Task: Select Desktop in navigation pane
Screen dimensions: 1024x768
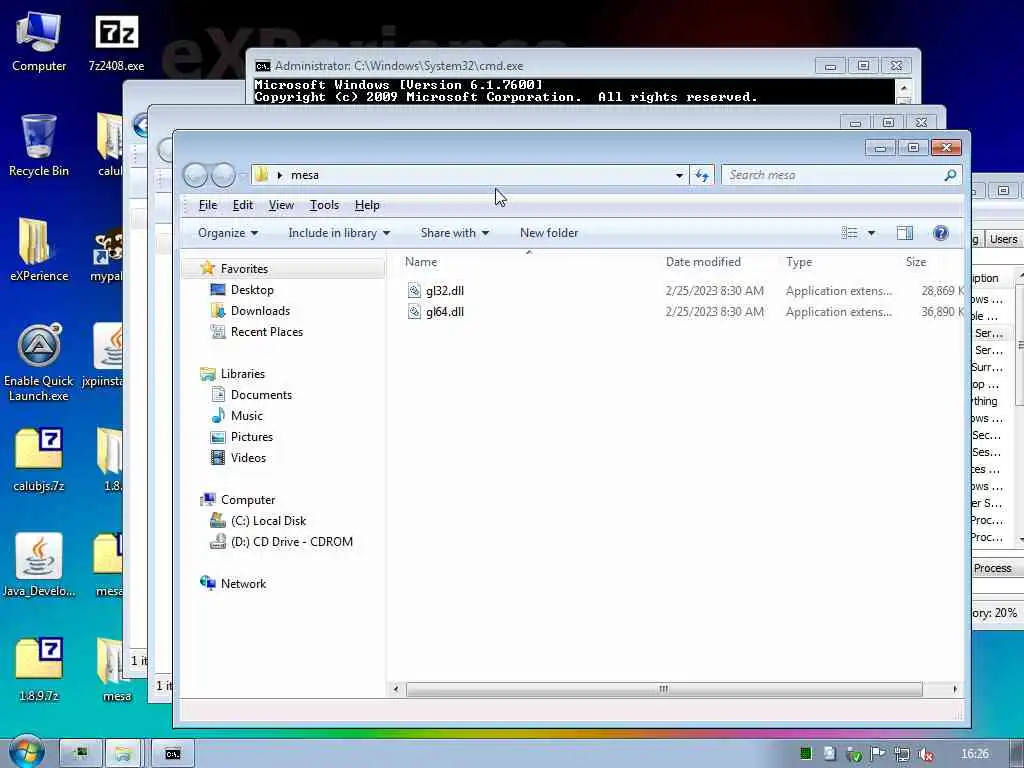Action: [252, 290]
